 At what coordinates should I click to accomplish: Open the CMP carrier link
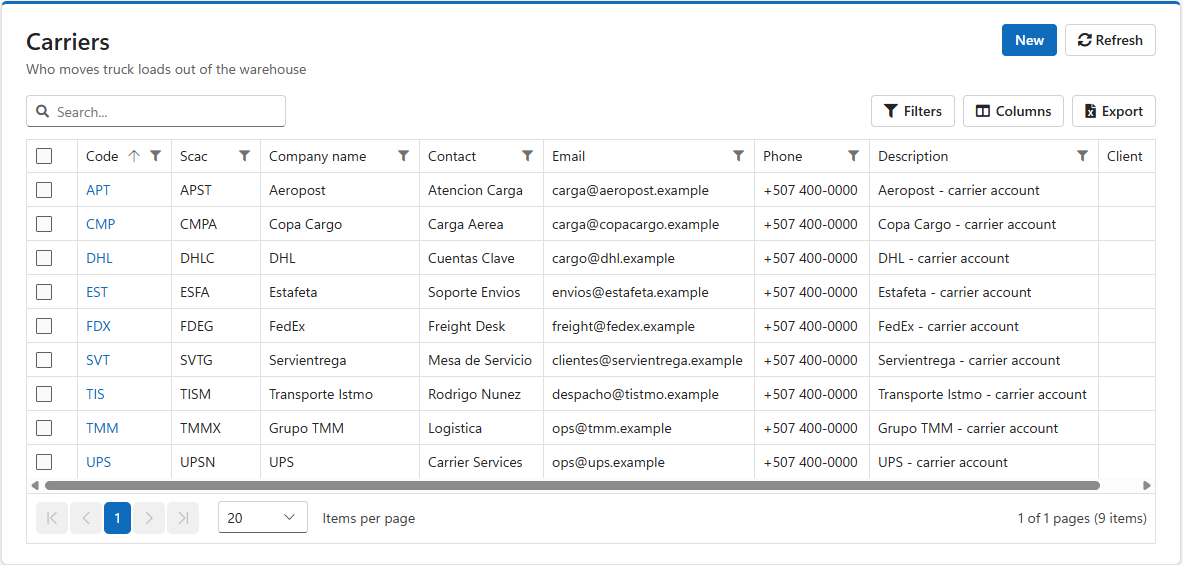coord(100,224)
